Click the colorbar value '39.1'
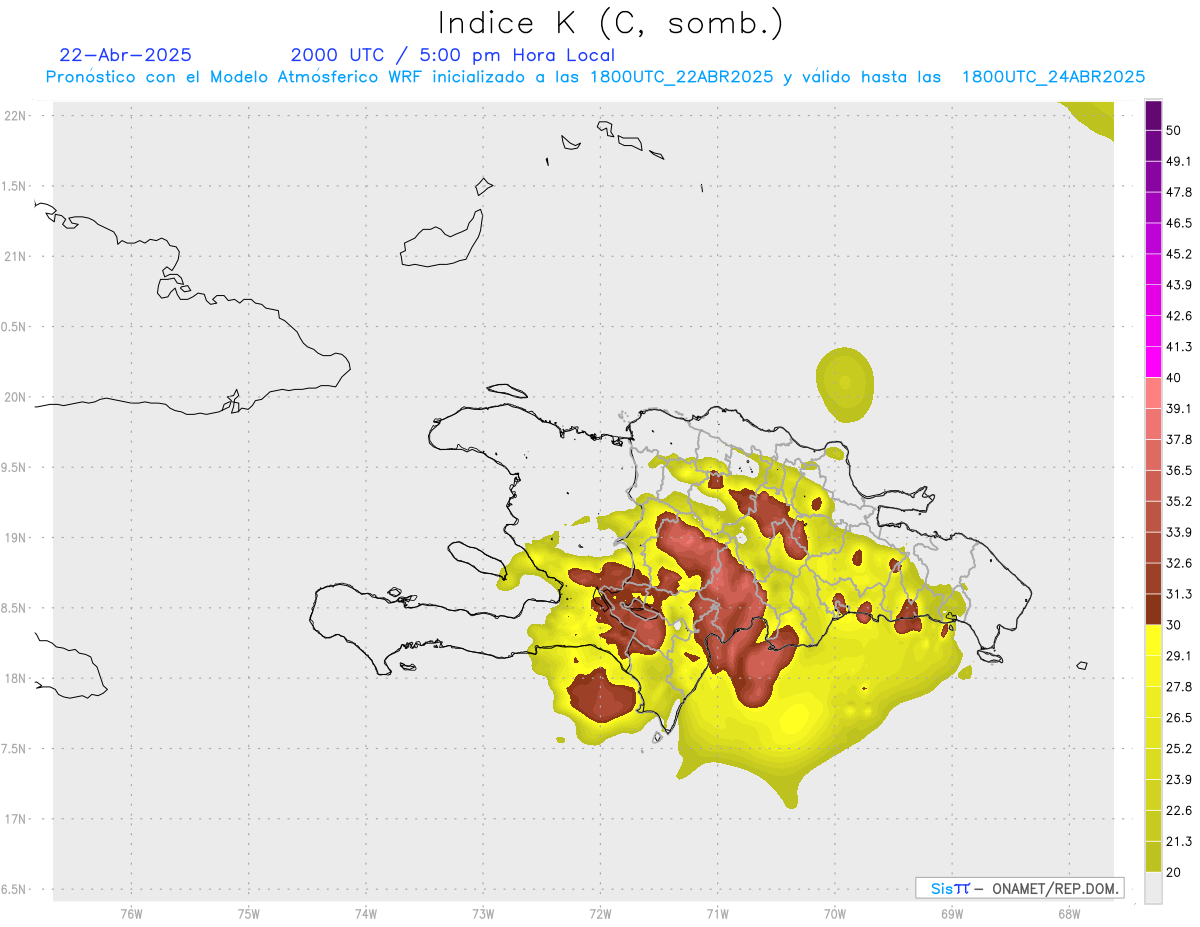Viewport: 1200px width, 927px height. click(1179, 408)
